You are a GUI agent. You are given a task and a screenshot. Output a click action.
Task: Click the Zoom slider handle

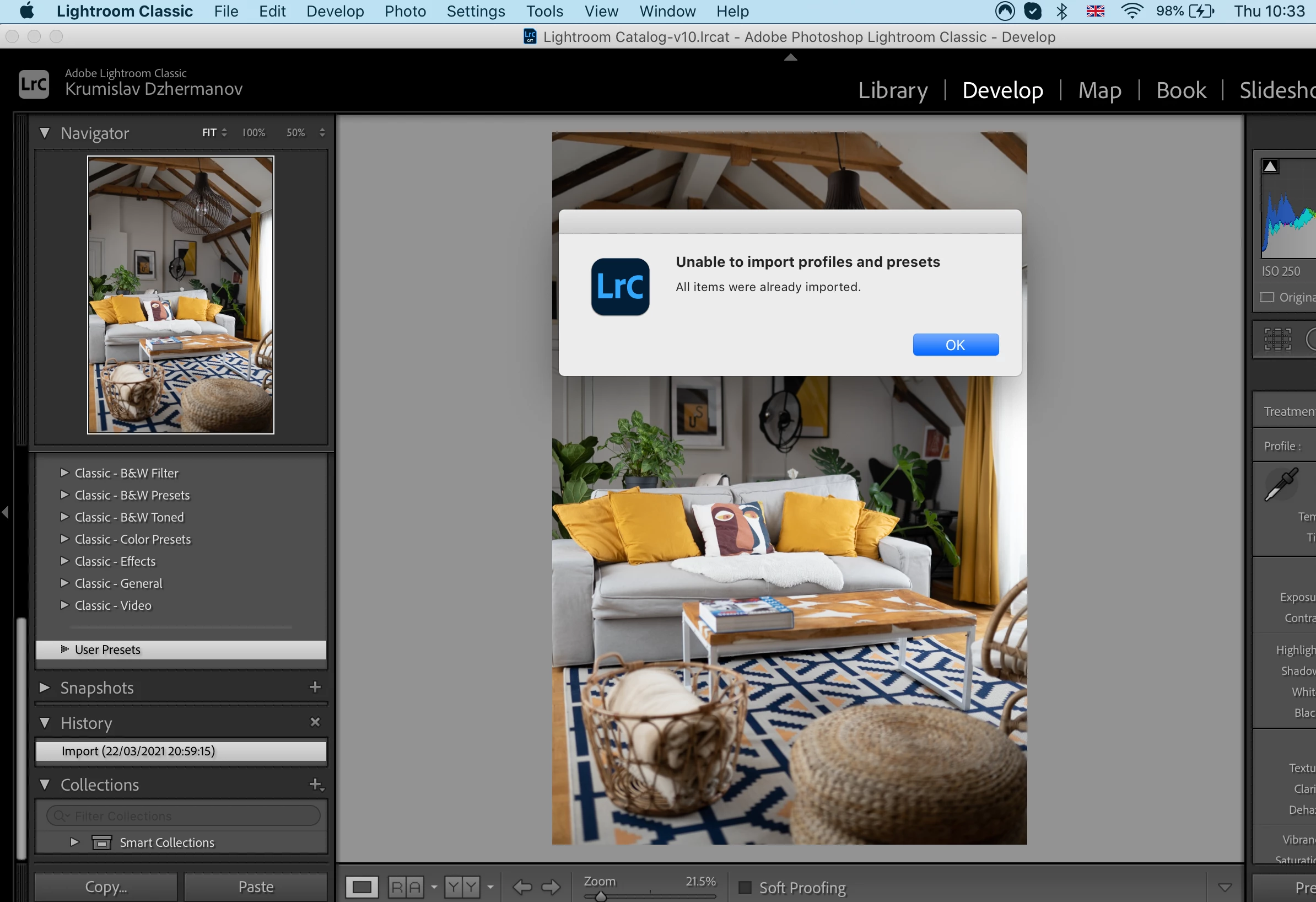point(601,896)
